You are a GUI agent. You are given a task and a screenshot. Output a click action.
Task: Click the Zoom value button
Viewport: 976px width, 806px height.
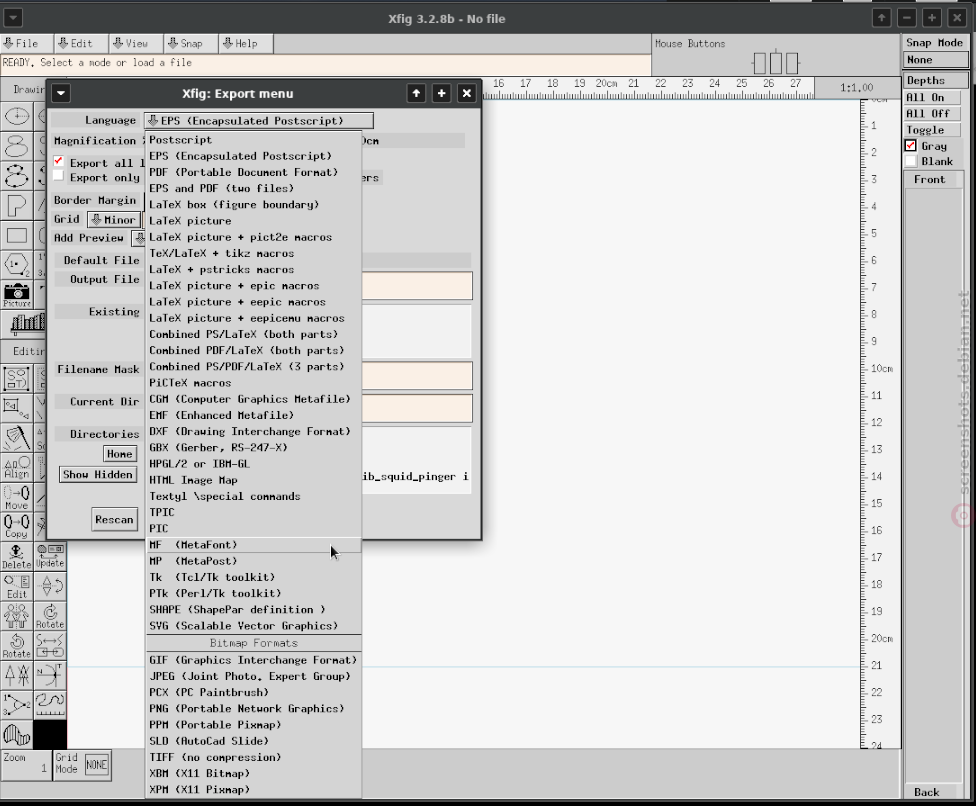point(26,765)
